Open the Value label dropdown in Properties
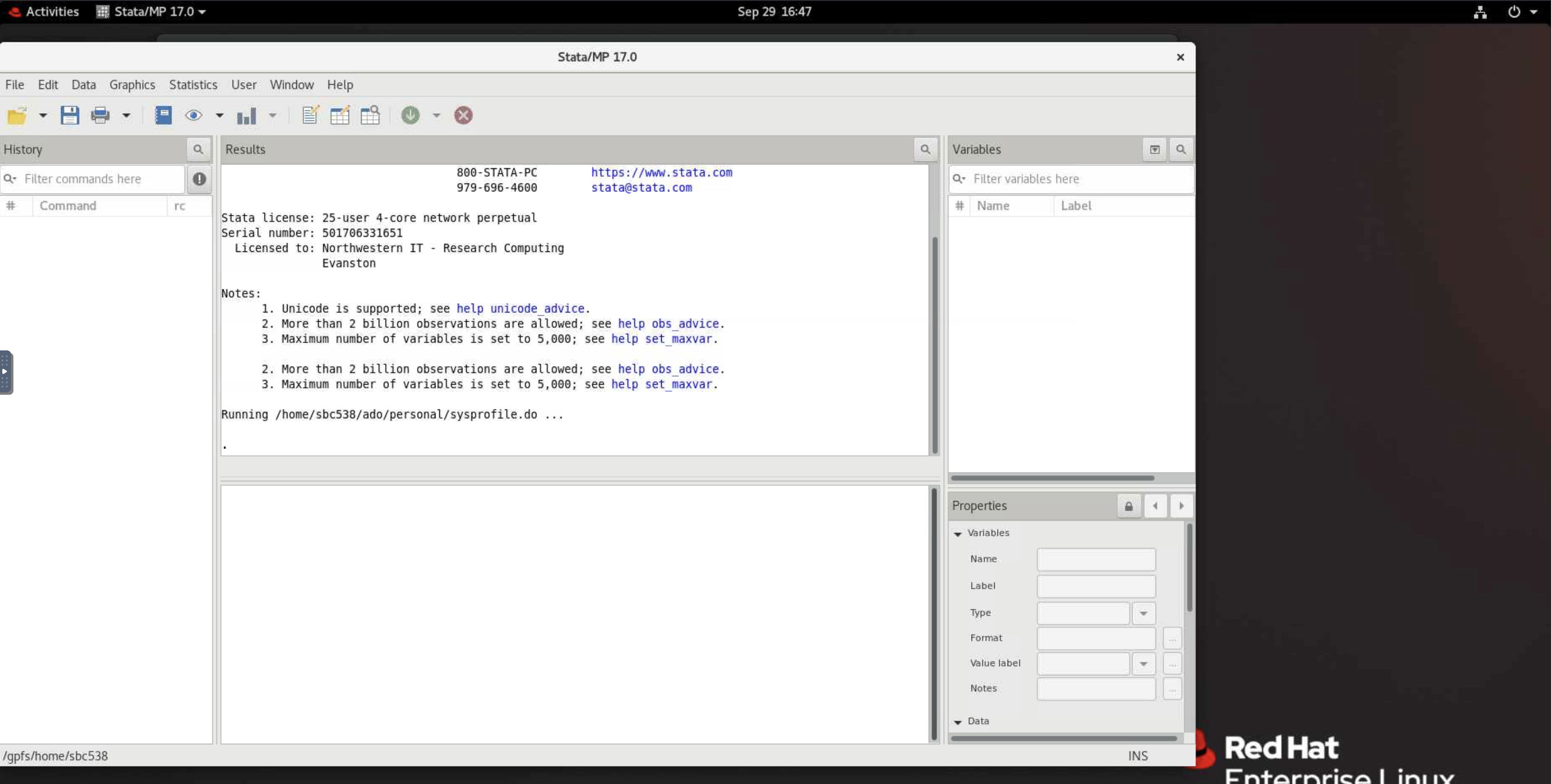1551x784 pixels. [1144, 664]
